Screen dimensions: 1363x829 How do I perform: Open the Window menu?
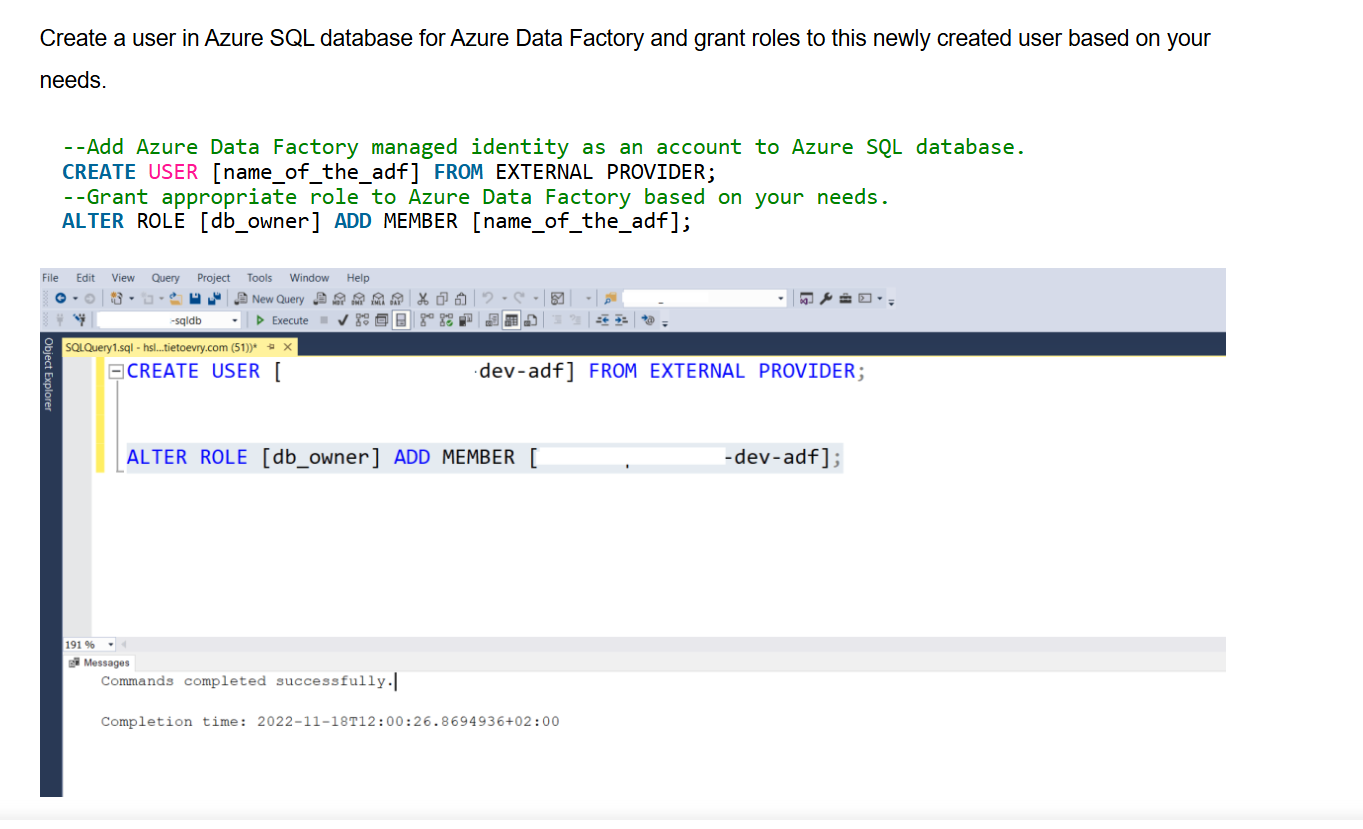[x=309, y=278]
